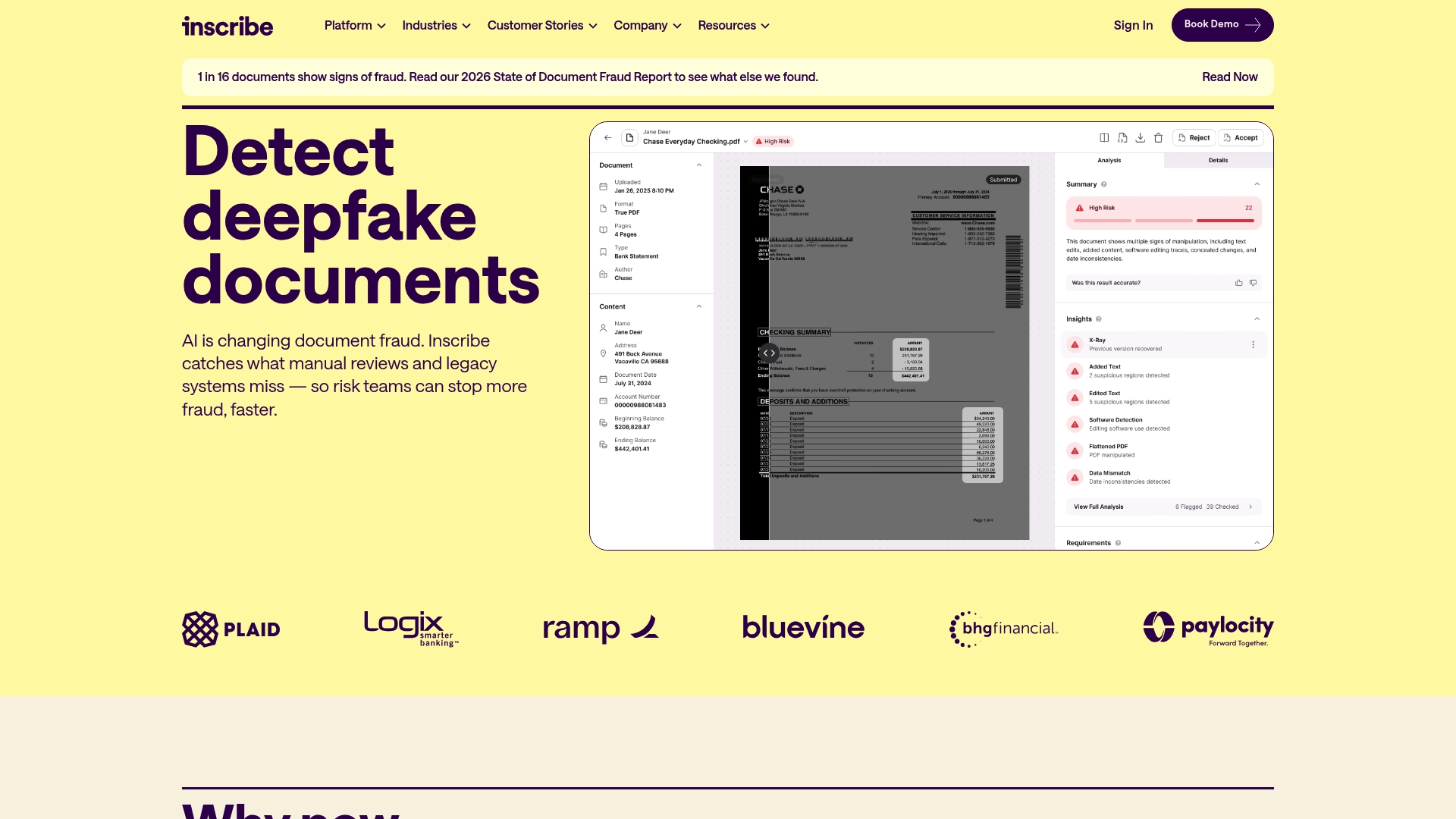This screenshot has width=1456, height=819.
Task: Collapse the Insights section
Action: 1257,318
